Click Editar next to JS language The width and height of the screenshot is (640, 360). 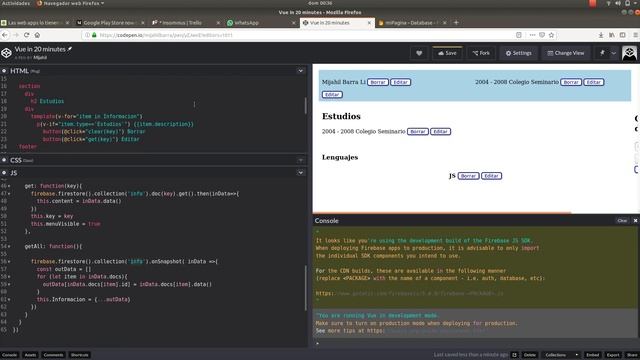pyautogui.click(x=491, y=176)
